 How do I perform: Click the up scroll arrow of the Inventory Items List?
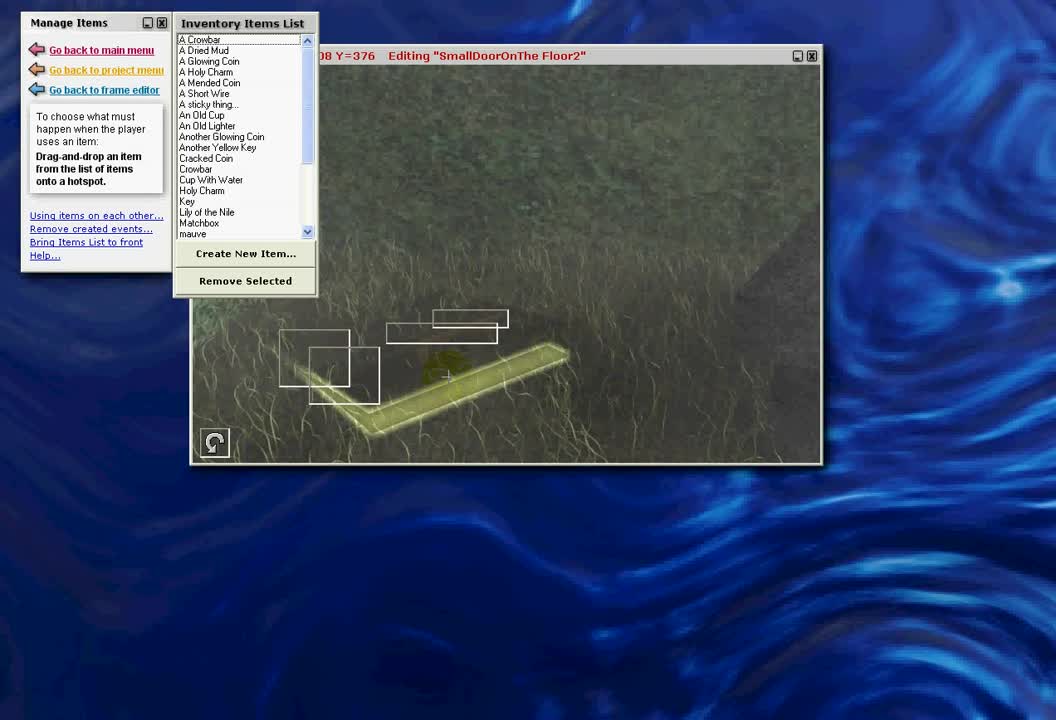pos(307,39)
